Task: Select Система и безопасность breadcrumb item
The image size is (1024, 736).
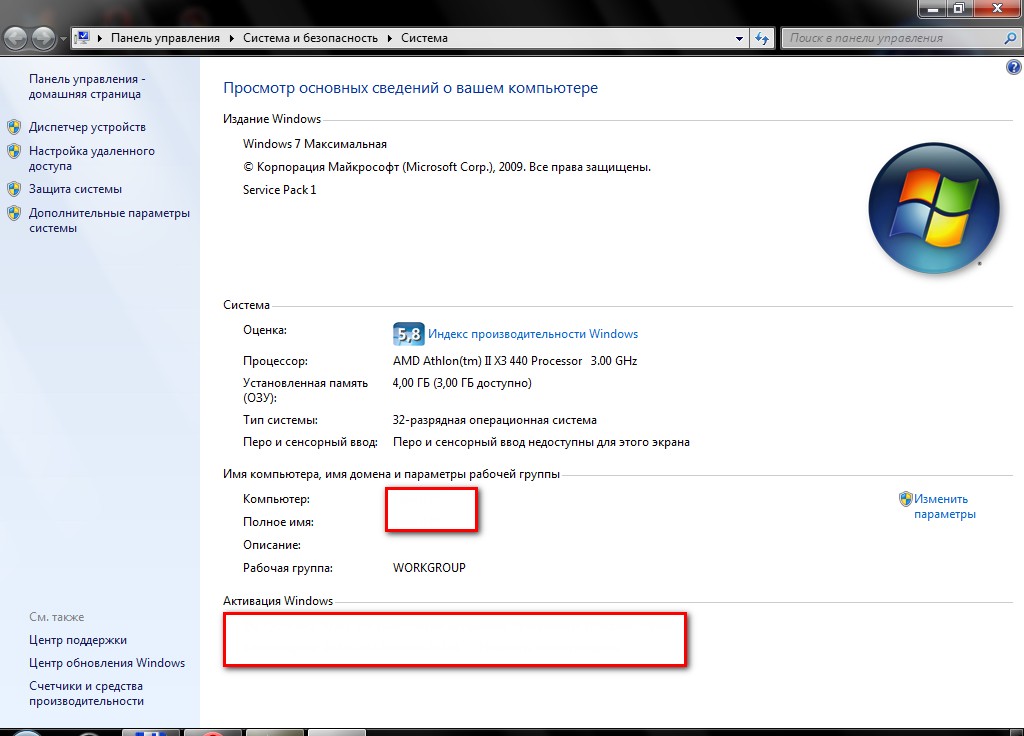Action: [310, 38]
